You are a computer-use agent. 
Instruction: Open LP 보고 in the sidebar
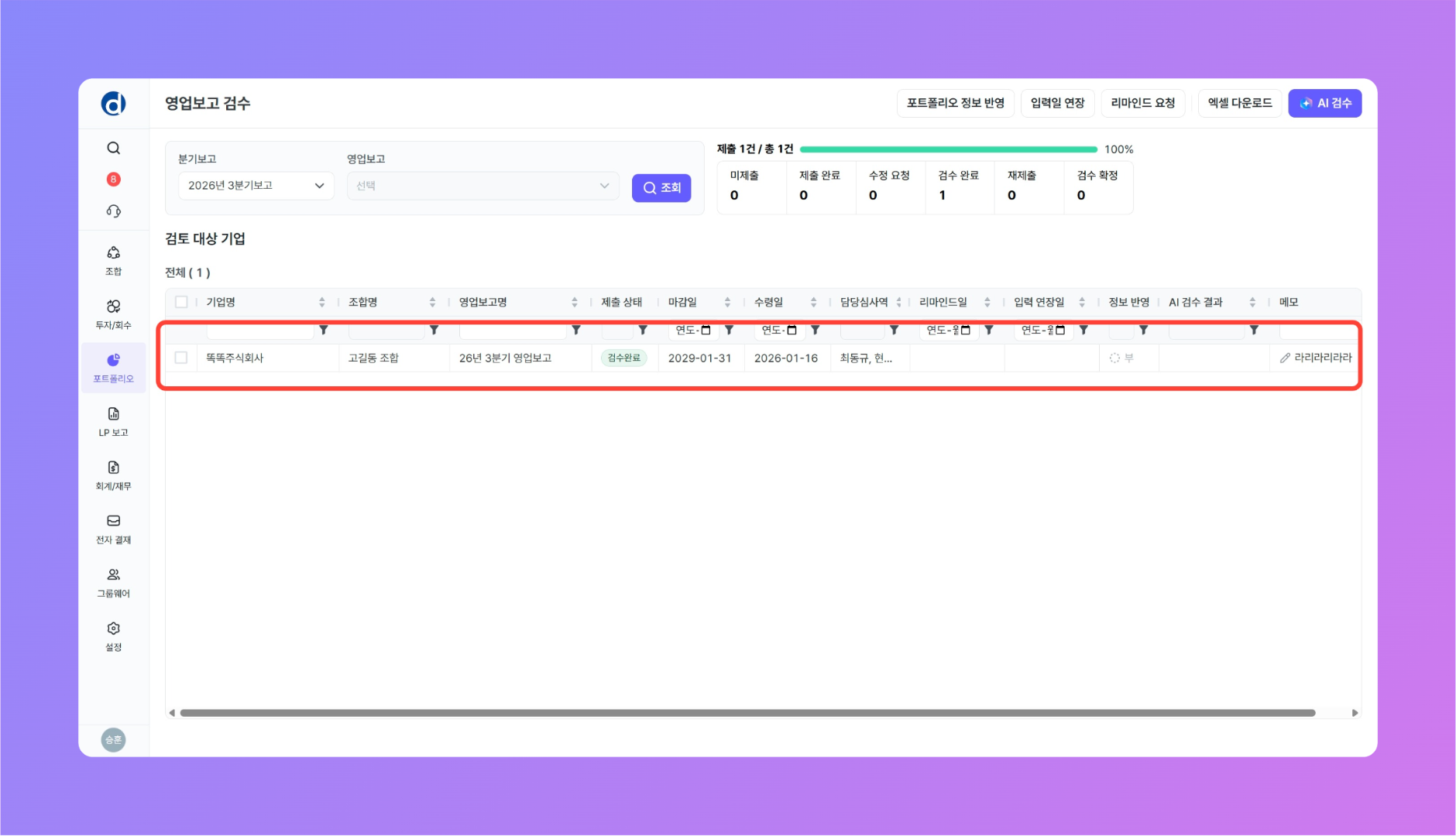pyautogui.click(x=113, y=422)
